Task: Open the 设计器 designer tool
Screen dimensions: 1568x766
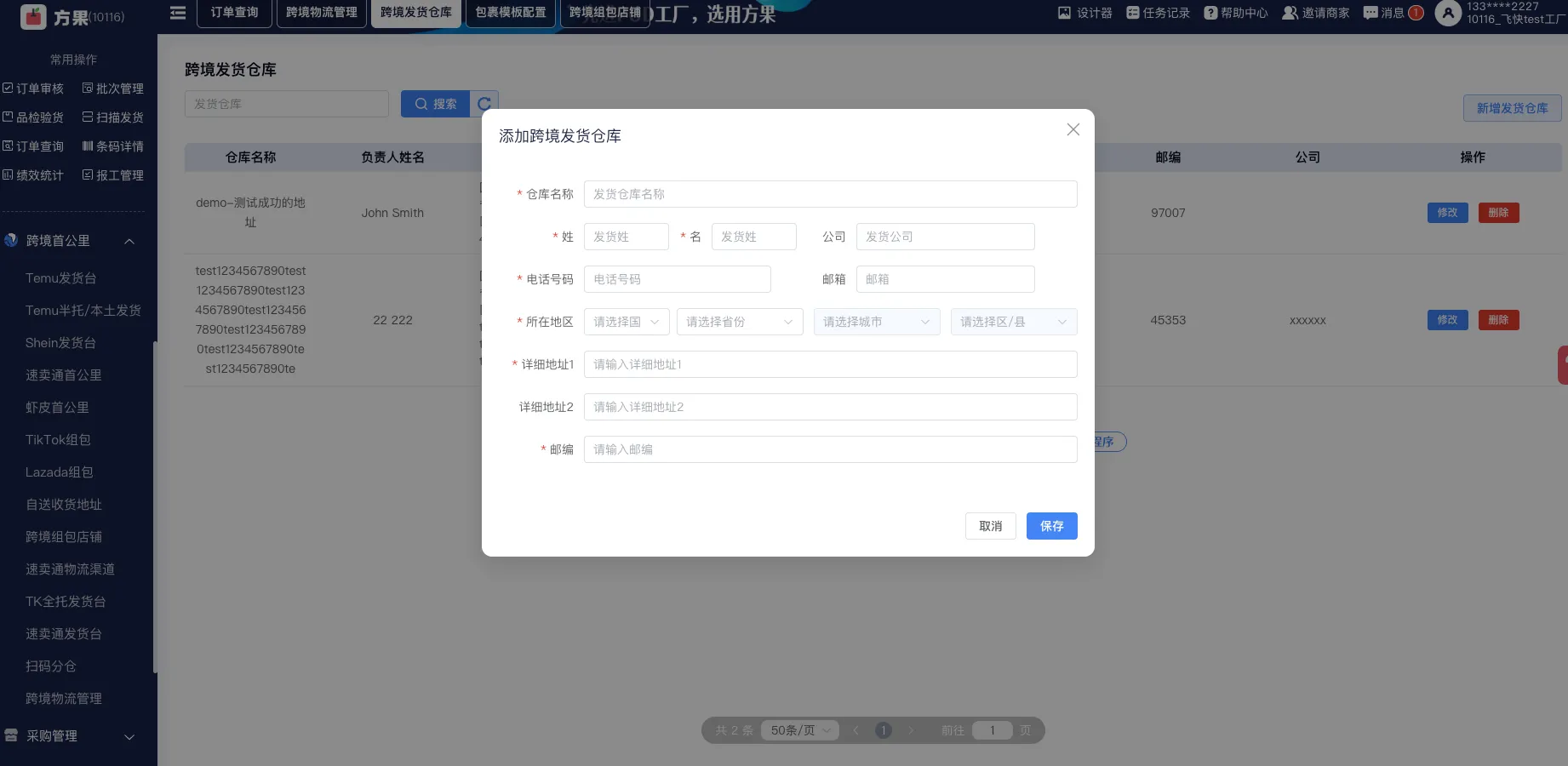Action: point(1084,13)
